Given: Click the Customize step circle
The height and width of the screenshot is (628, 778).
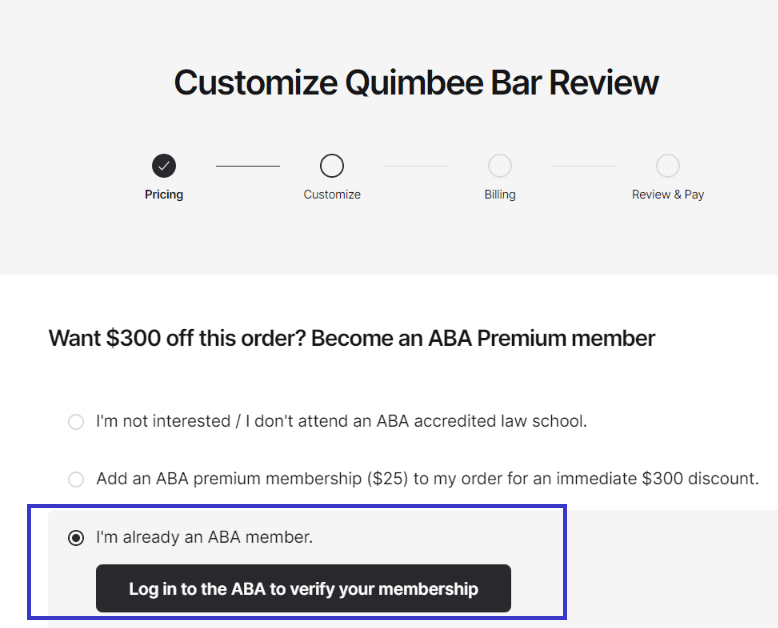Looking at the screenshot, I should click(x=332, y=166).
